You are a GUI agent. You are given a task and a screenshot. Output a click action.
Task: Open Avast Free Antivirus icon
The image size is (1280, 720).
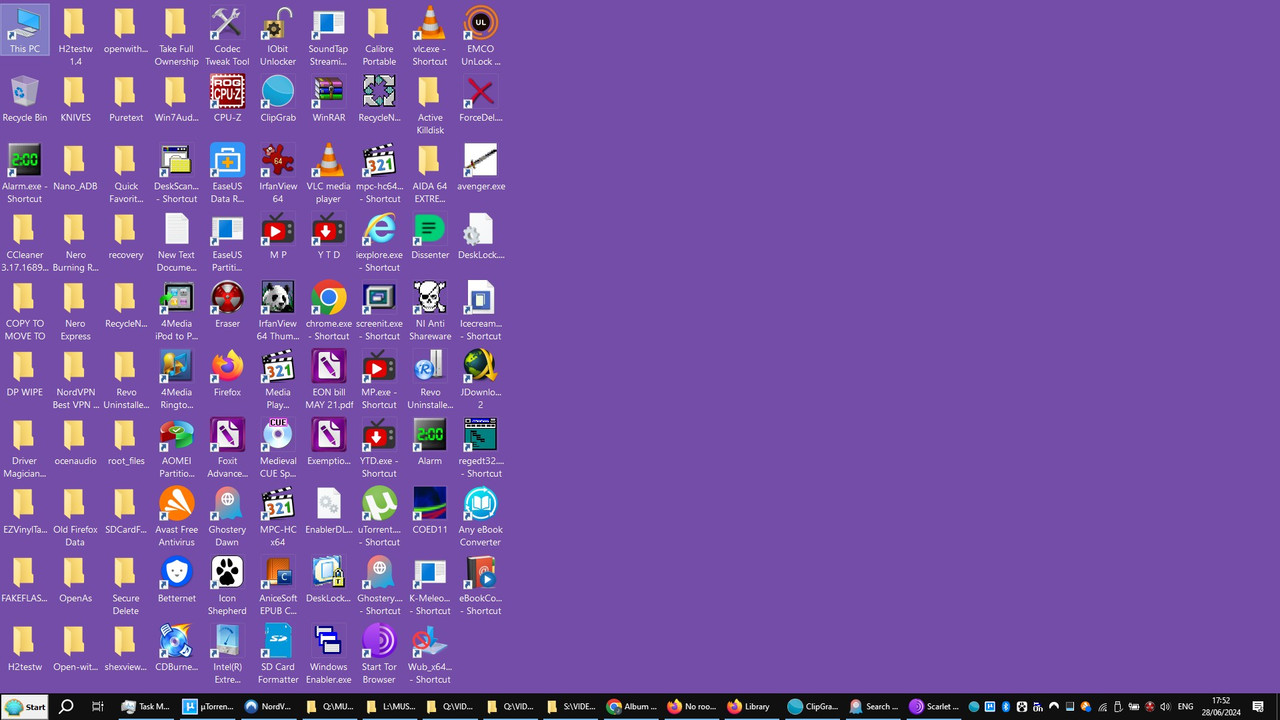177,518
